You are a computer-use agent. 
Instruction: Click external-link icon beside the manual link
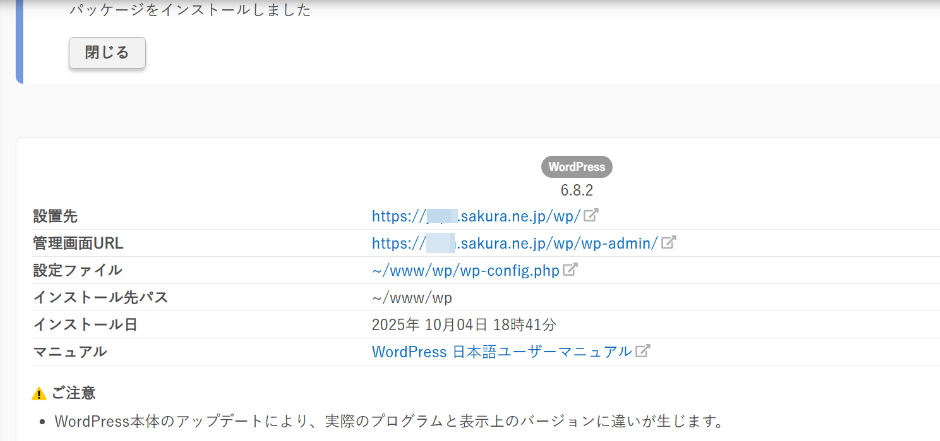click(x=644, y=351)
